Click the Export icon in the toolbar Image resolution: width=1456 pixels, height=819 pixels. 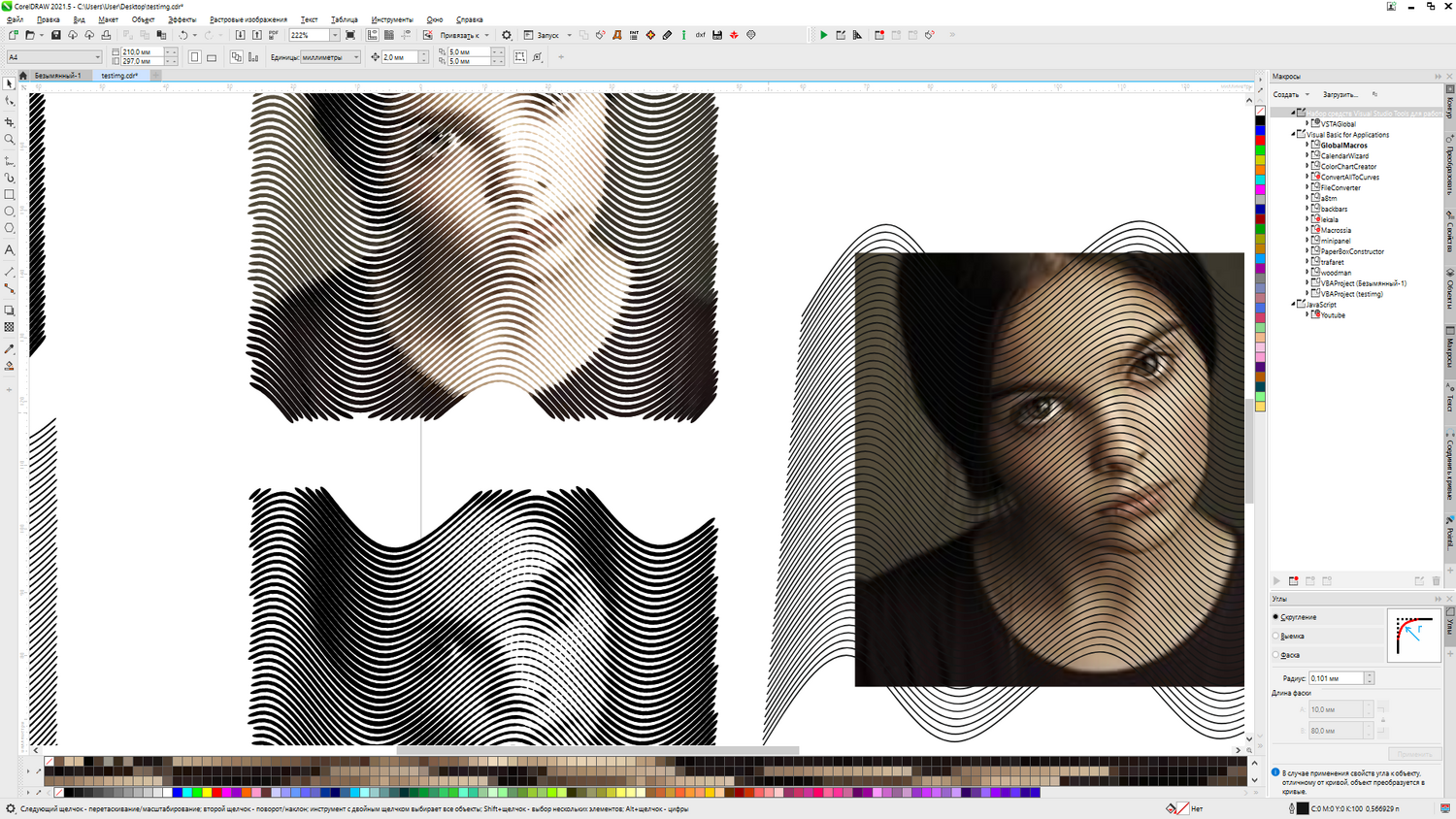pos(257,35)
